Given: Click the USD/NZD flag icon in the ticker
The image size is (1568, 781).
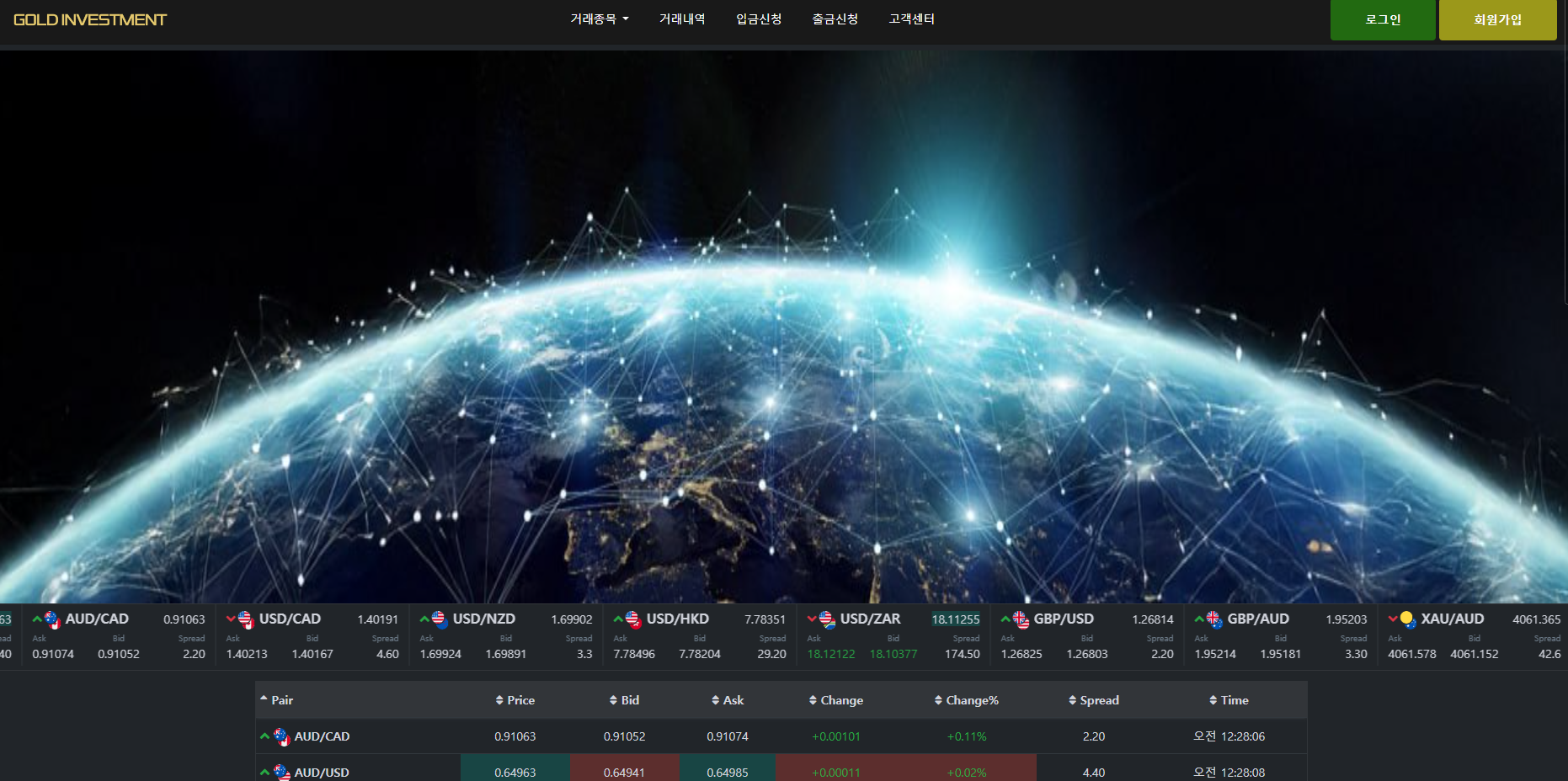Looking at the screenshot, I should tap(440, 620).
